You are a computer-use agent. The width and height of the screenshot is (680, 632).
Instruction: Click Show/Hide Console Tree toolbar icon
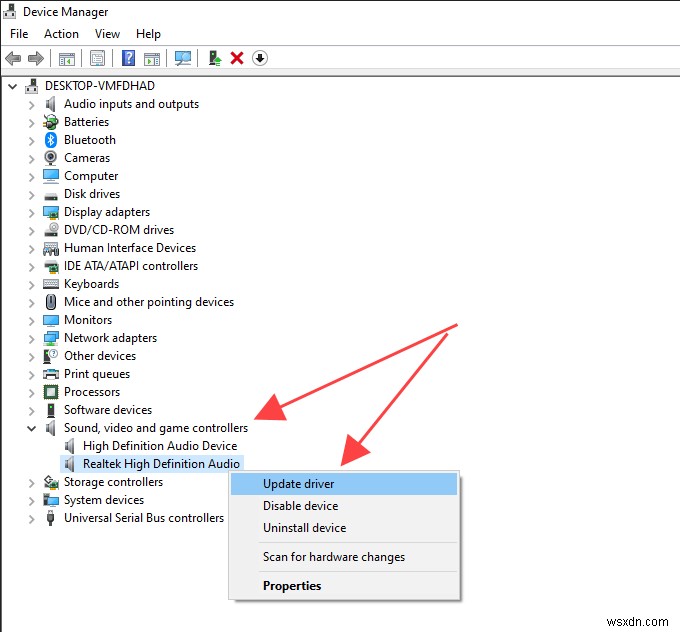click(67, 59)
